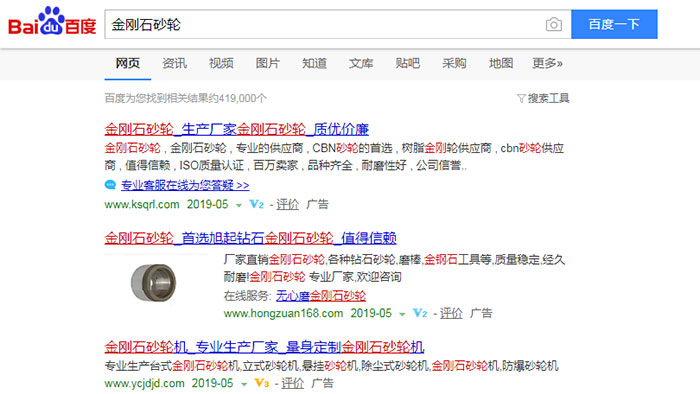Click 评价 link next to www.ksqrl.com
This screenshot has height=394, width=700.
(x=288, y=204)
